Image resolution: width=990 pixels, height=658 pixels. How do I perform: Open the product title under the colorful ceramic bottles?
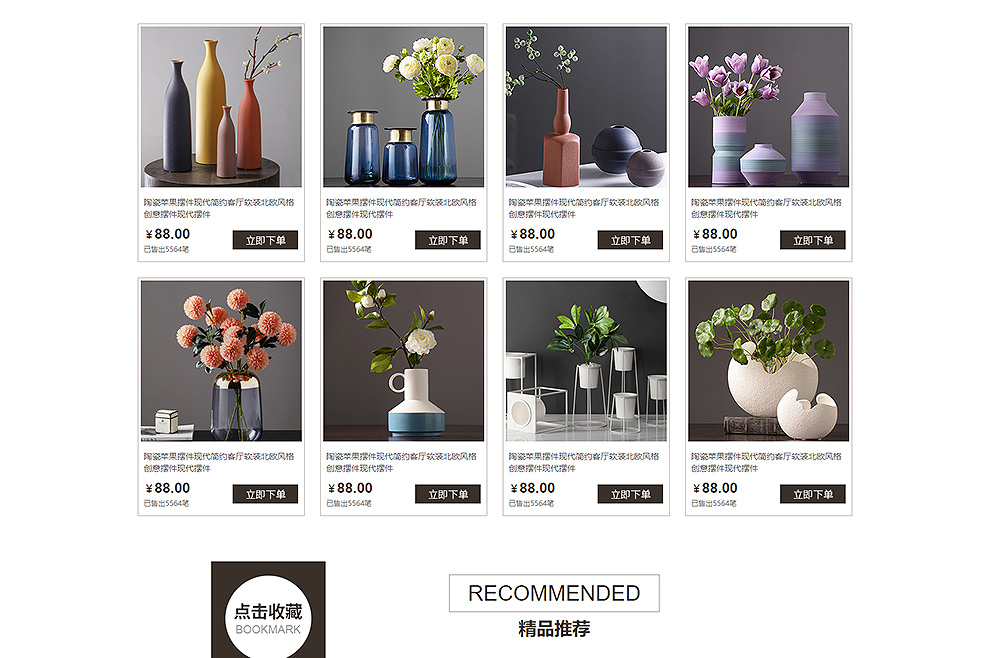coord(218,208)
